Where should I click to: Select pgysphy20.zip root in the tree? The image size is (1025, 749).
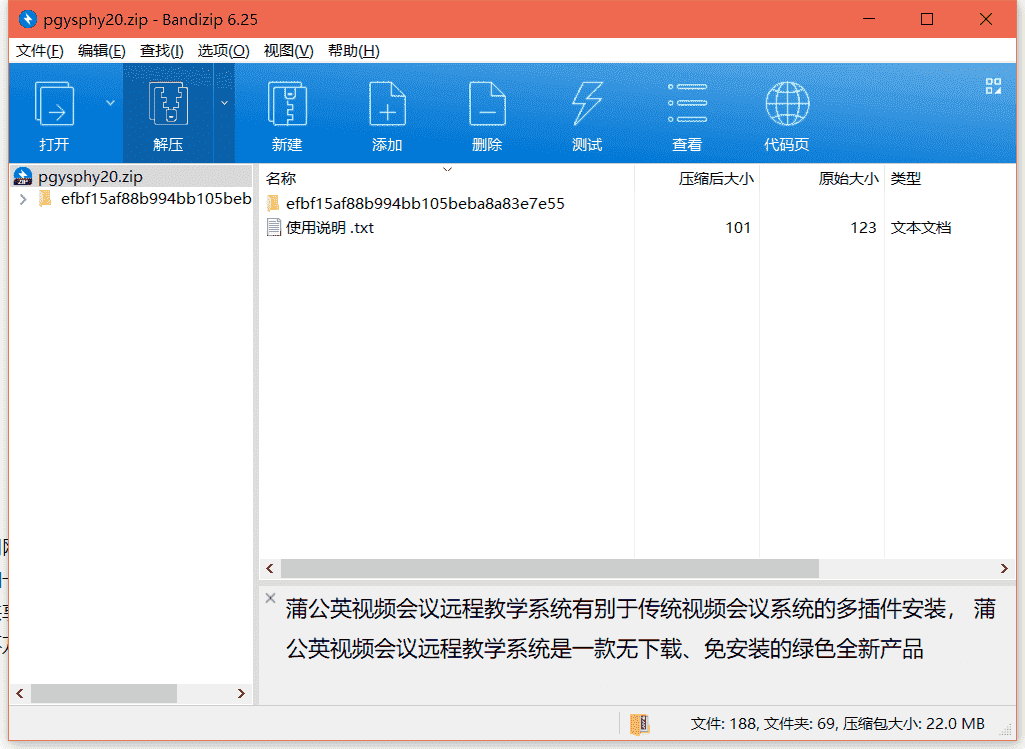[90, 176]
